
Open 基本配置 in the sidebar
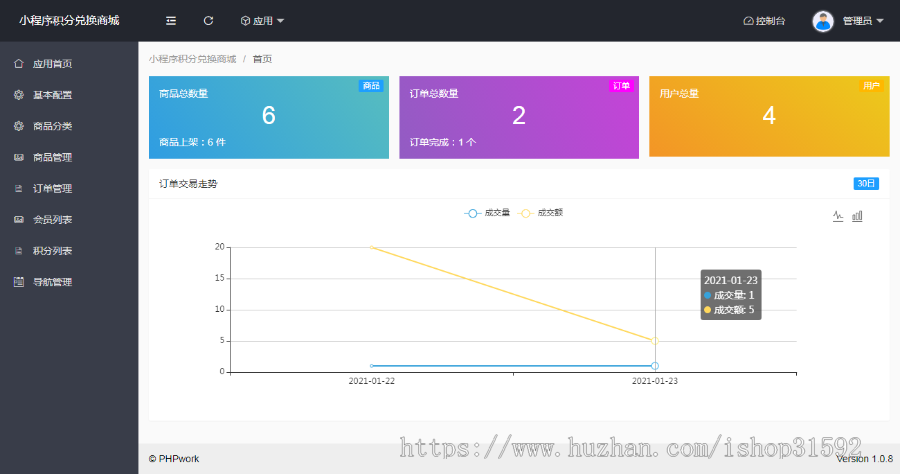69,95
